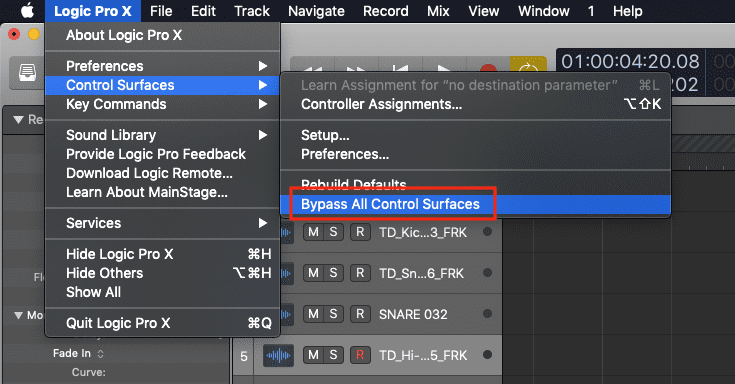Open the Services submenu arrow

[x=263, y=223]
